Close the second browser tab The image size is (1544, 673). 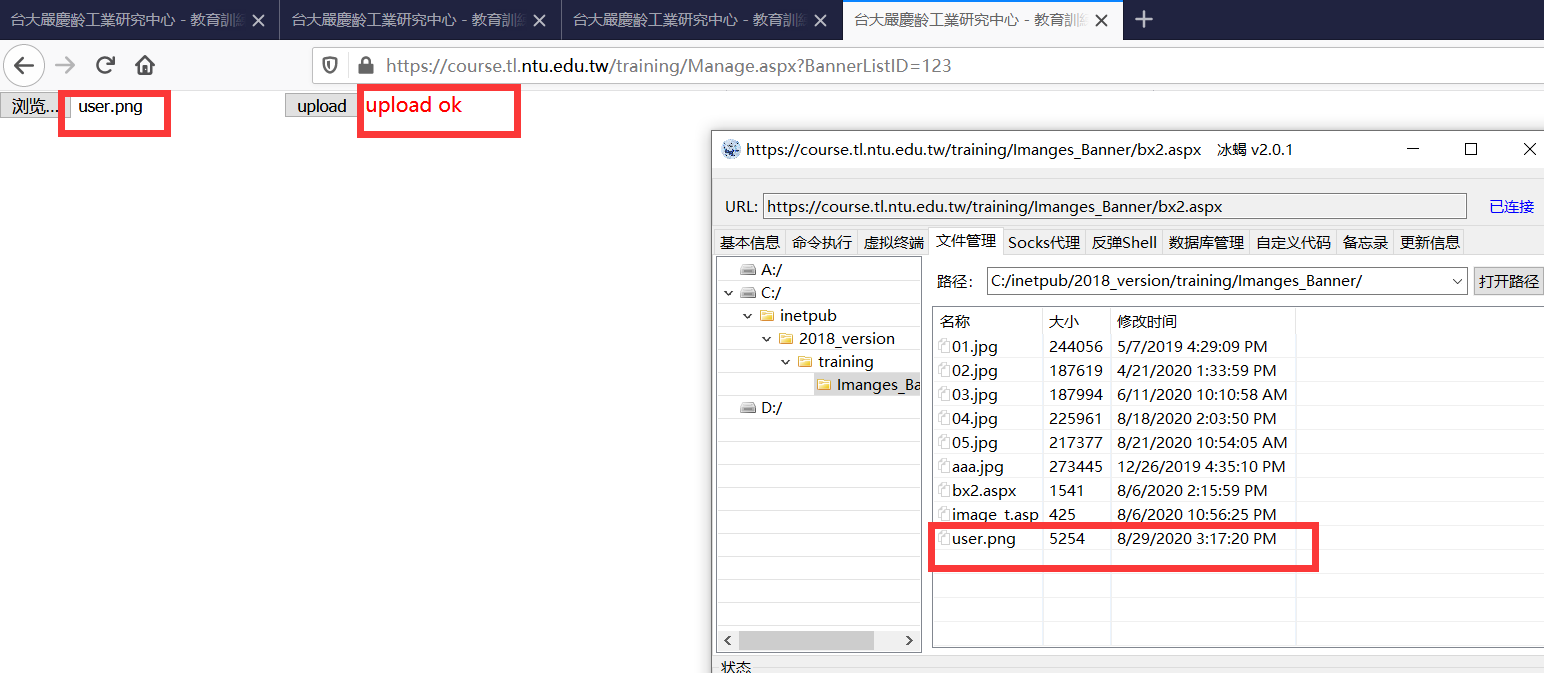541,20
